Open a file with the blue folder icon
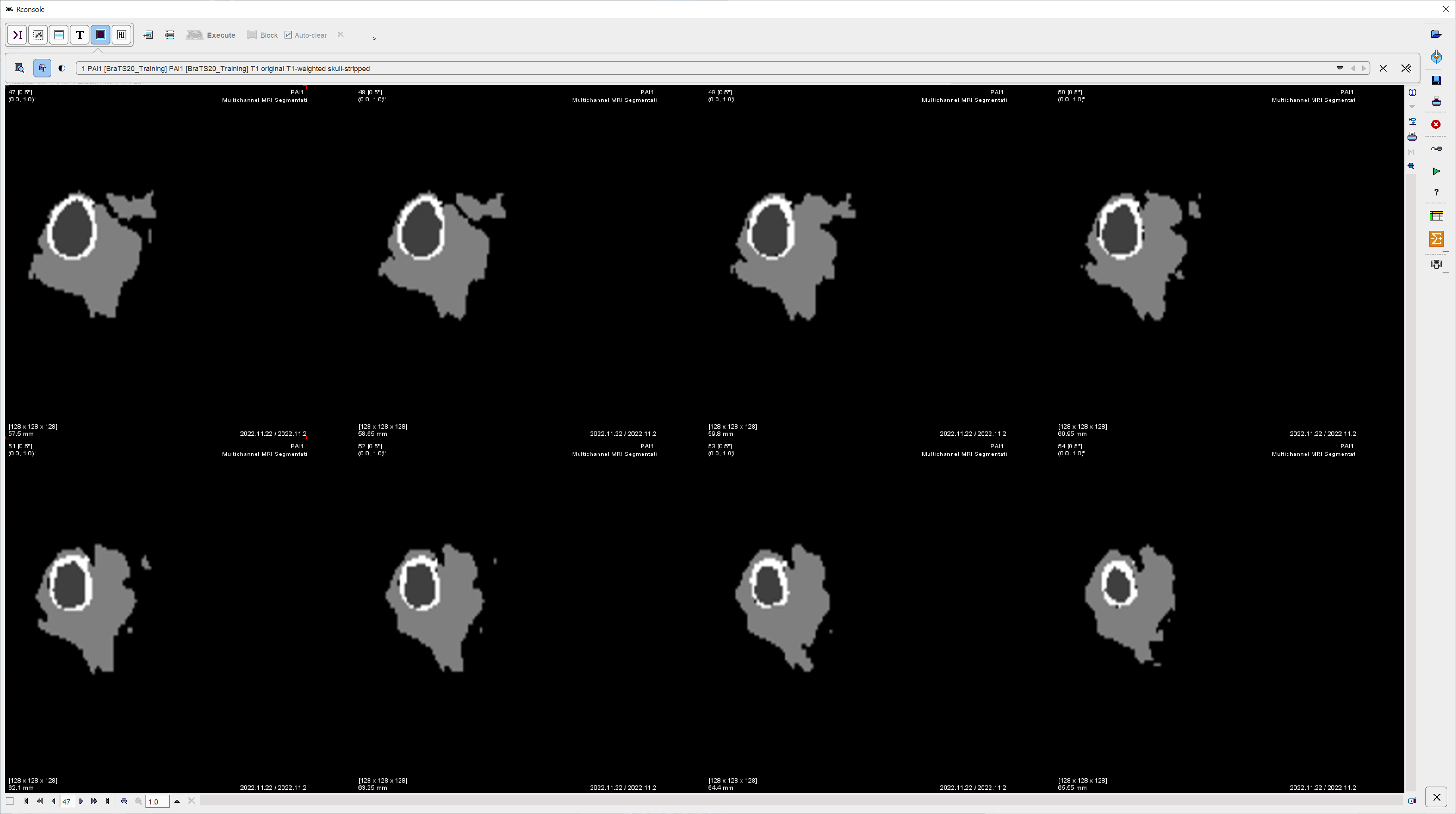 (x=1436, y=35)
